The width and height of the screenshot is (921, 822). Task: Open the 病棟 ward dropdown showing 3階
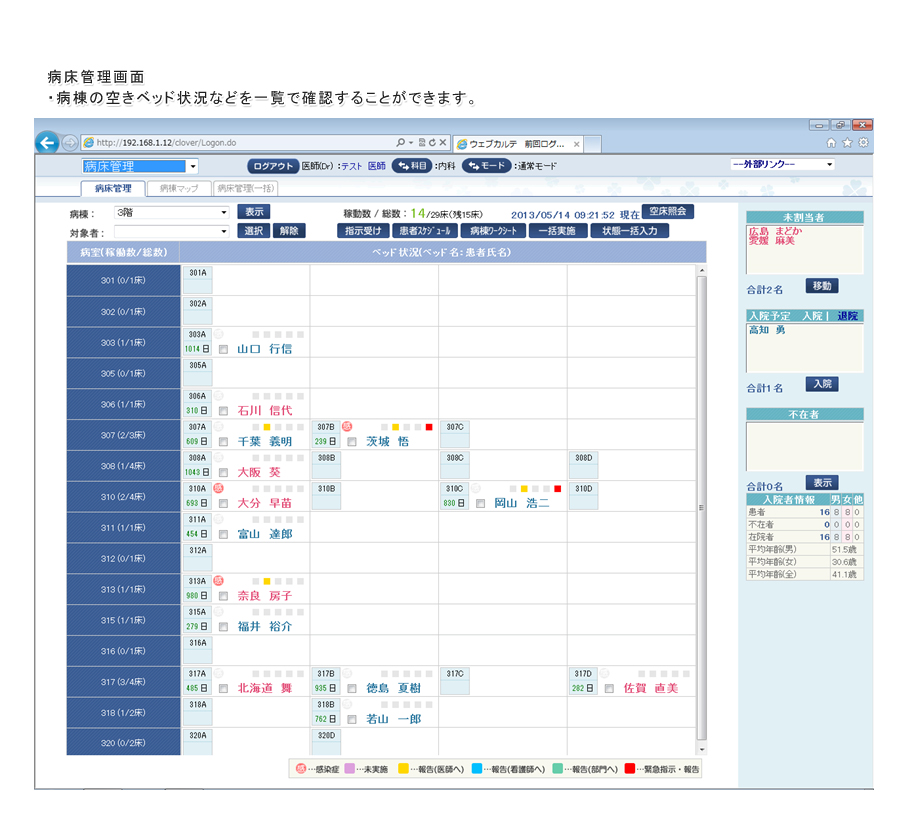click(x=172, y=213)
